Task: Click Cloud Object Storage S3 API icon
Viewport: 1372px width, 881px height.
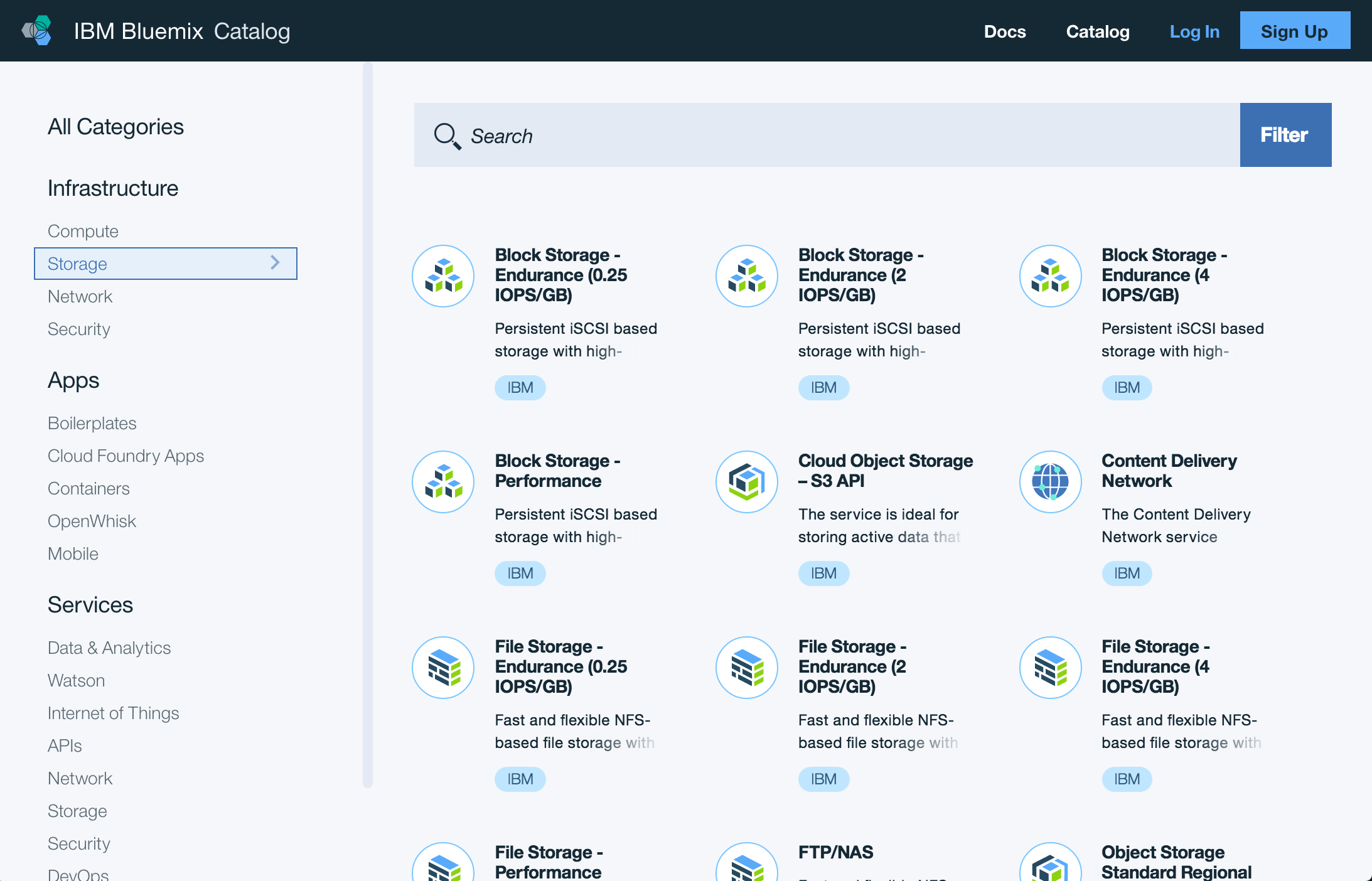Action: pos(746,482)
